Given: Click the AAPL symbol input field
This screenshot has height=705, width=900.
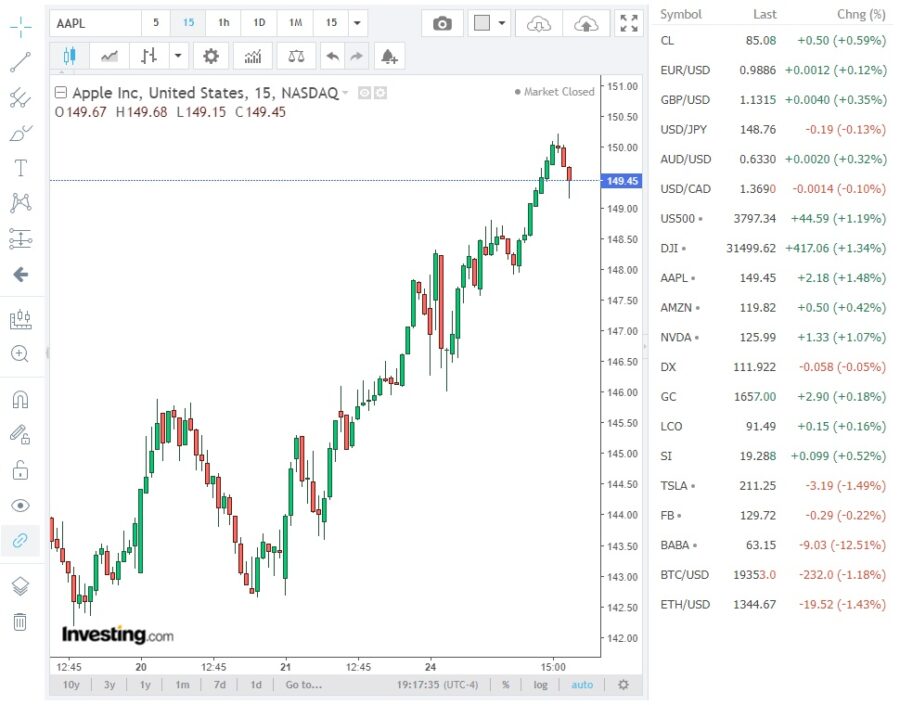Looking at the screenshot, I should coord(90,22).
